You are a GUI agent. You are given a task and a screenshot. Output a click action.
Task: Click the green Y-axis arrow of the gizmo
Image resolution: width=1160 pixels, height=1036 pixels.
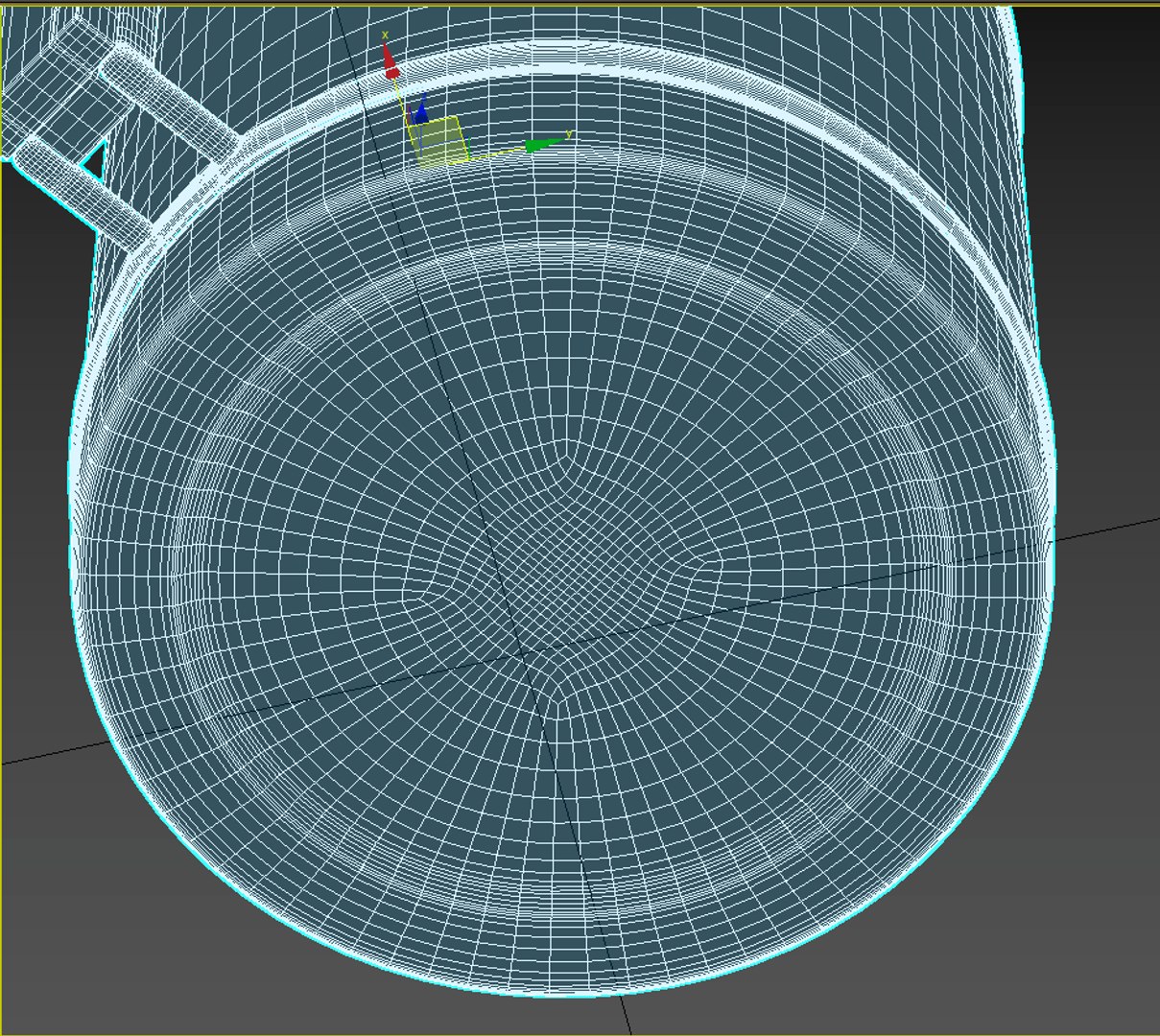click(x=542, y=145)
